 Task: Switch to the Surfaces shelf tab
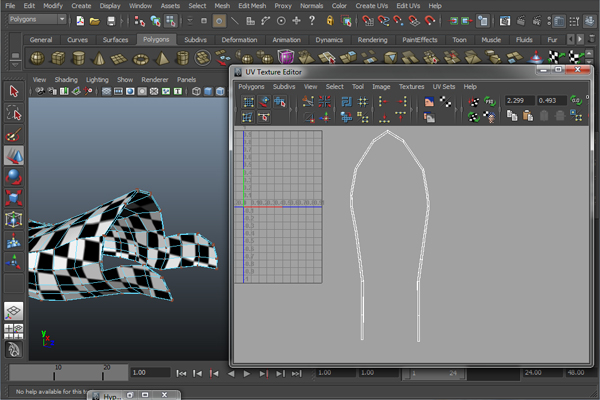115,40
